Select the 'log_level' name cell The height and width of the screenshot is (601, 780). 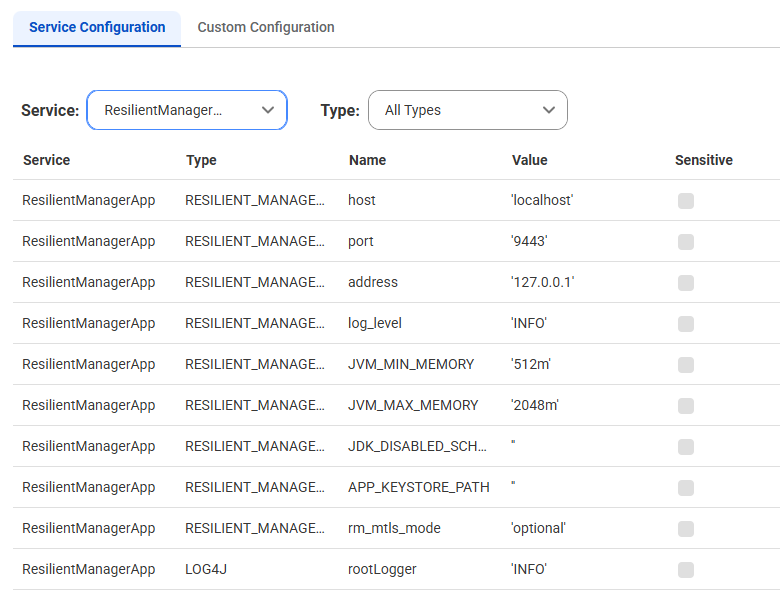[375, 323]
